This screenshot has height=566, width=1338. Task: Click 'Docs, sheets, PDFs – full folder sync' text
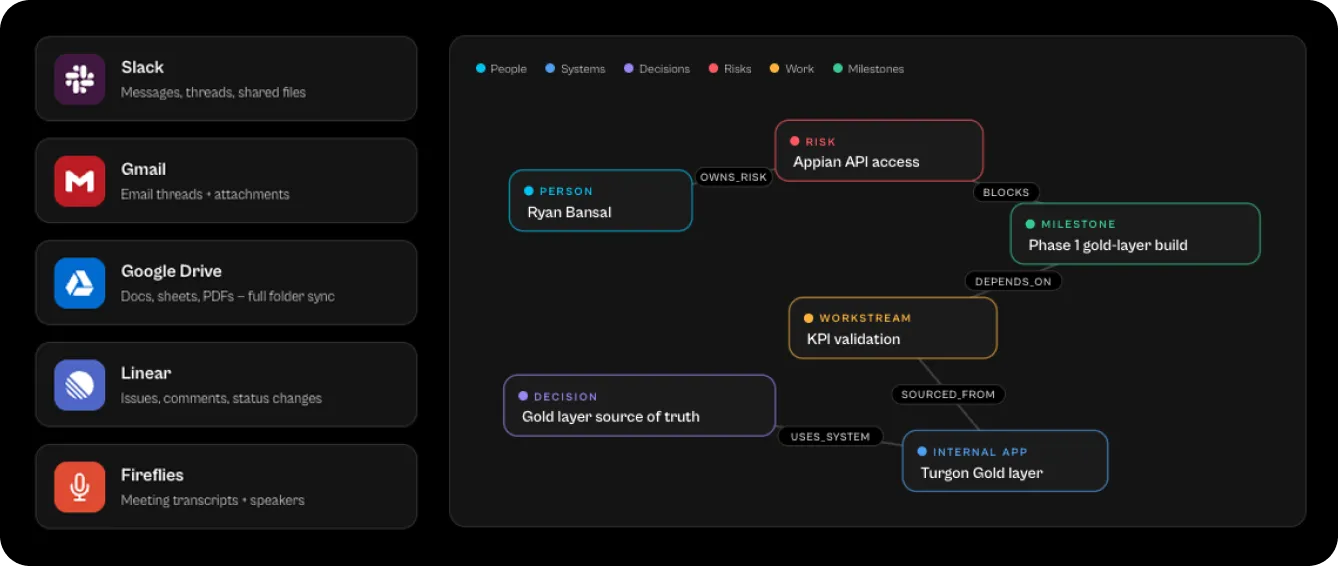pos(228,296)
